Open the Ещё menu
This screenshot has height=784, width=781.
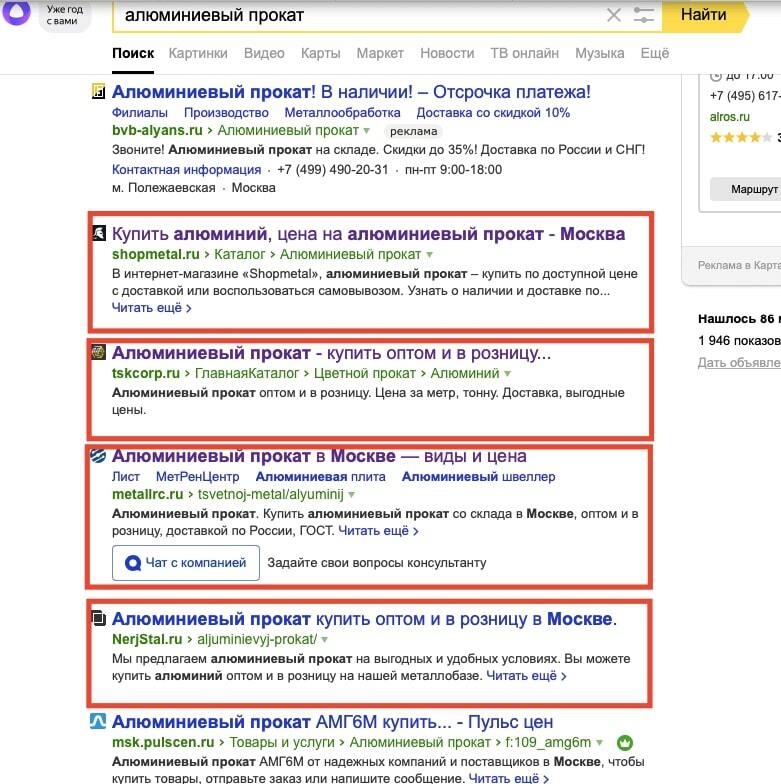(654, 53)
